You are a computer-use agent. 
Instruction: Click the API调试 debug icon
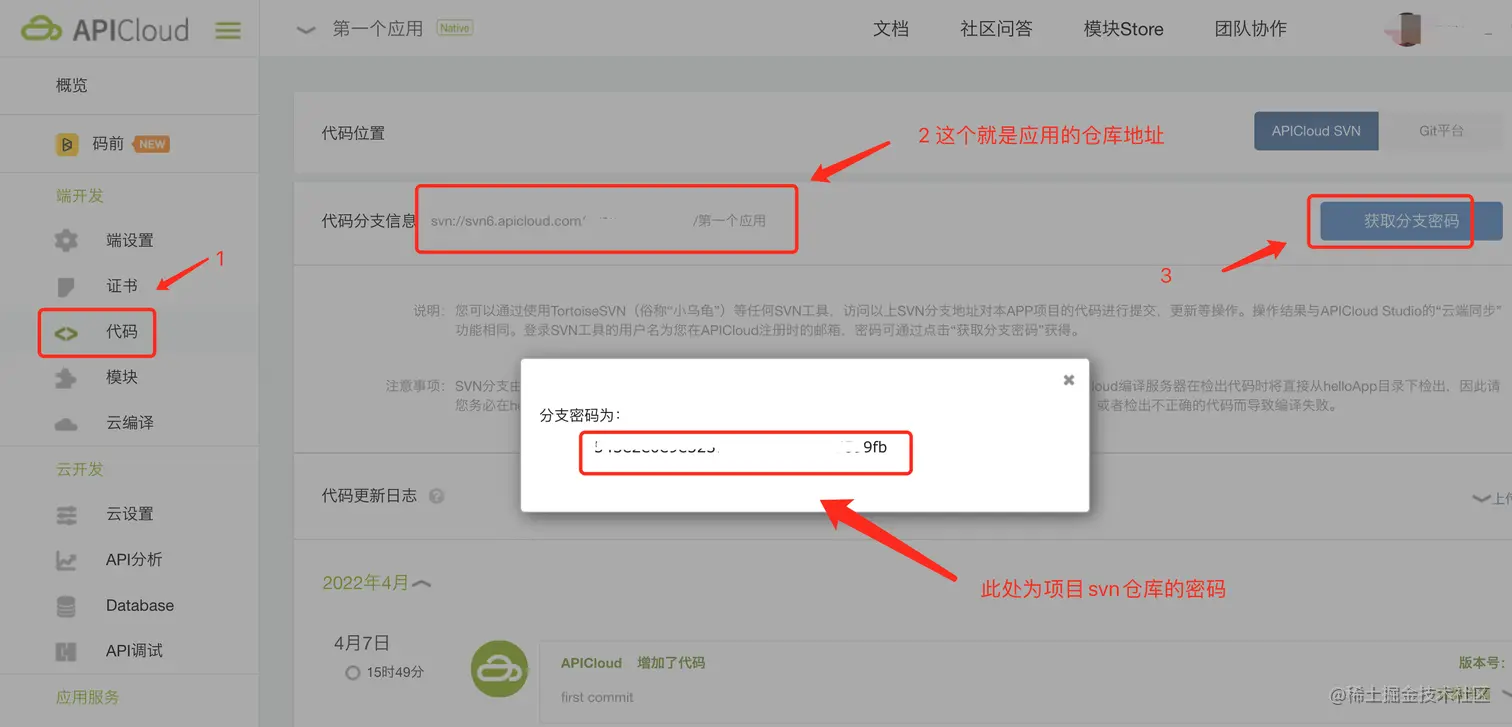[66, 651]
